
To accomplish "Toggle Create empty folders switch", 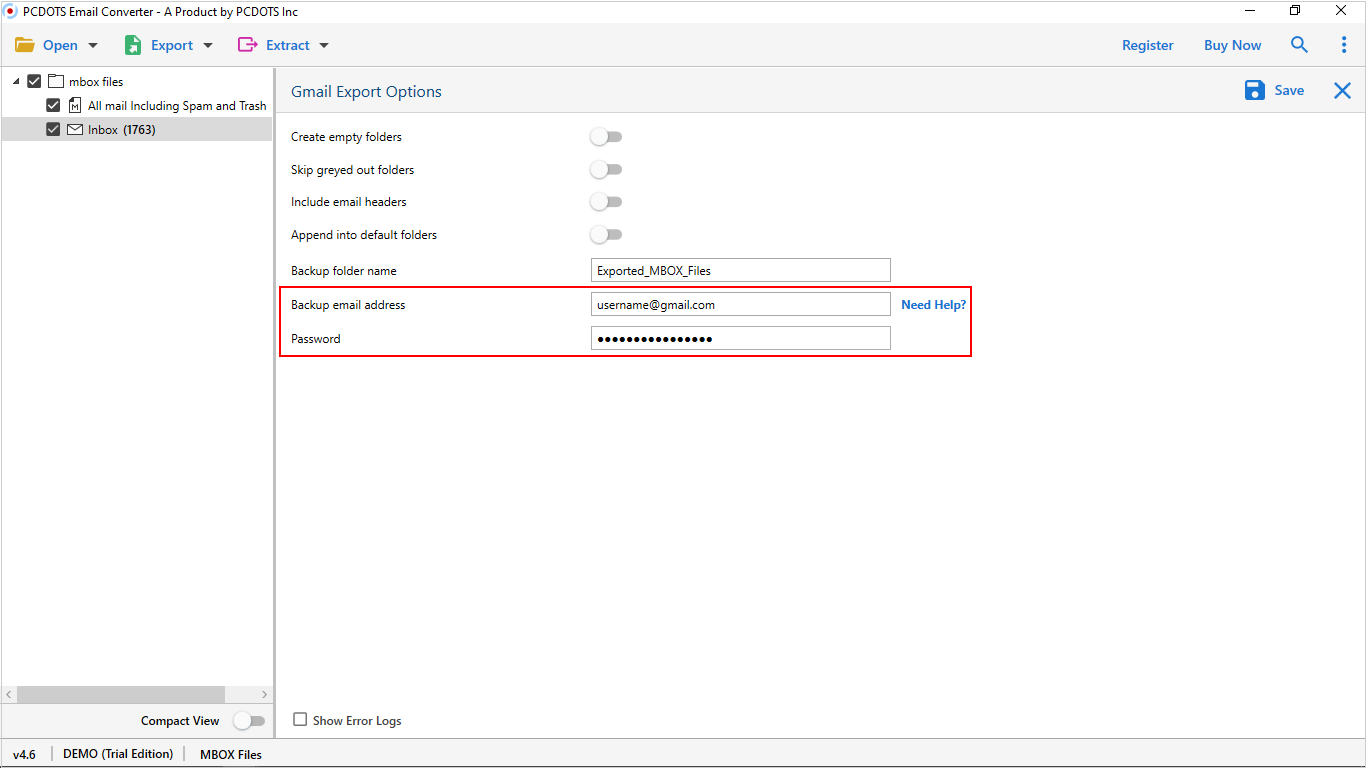I will [606, 137].
